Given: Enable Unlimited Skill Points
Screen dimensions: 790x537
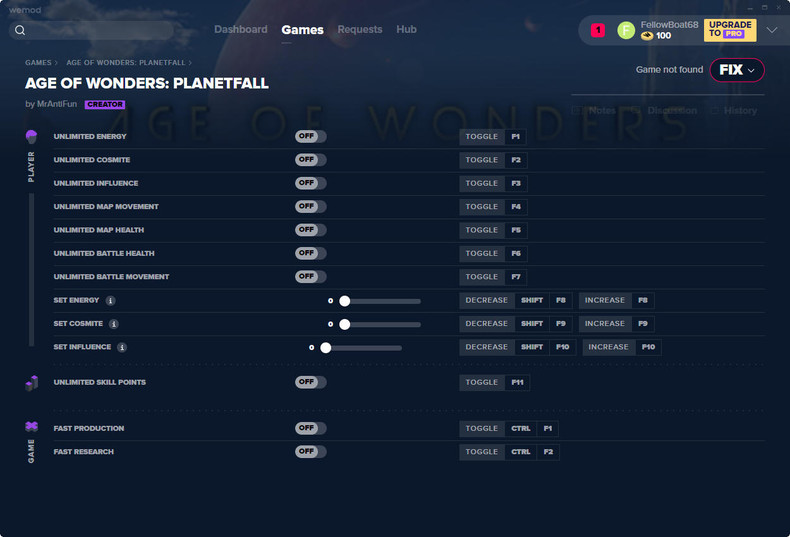Looking at the screenshot, I should tap(311, 382).
